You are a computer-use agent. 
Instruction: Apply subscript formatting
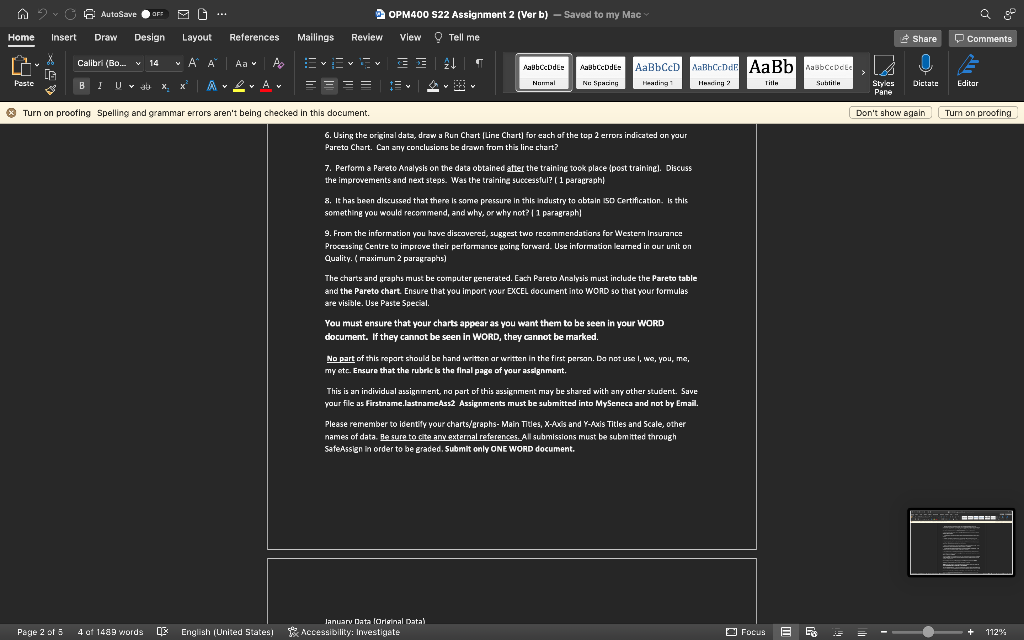click(165, 86)
